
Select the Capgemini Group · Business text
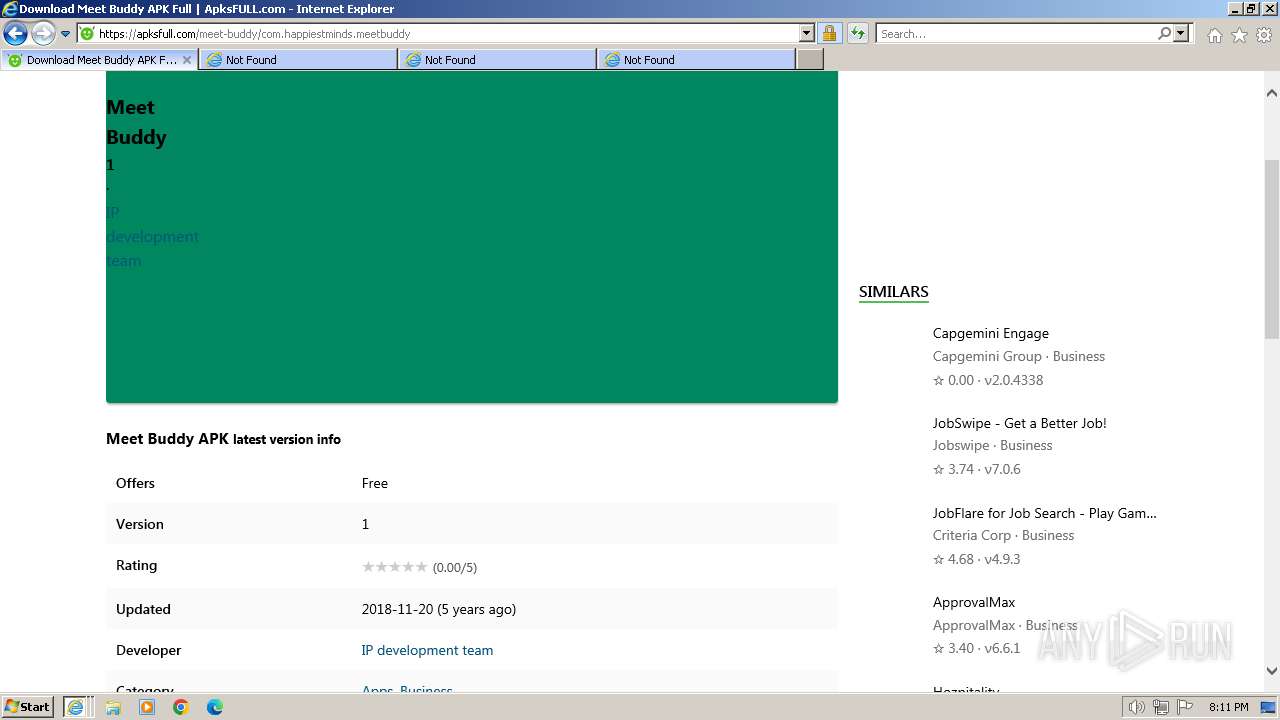tap(1019, 356)
